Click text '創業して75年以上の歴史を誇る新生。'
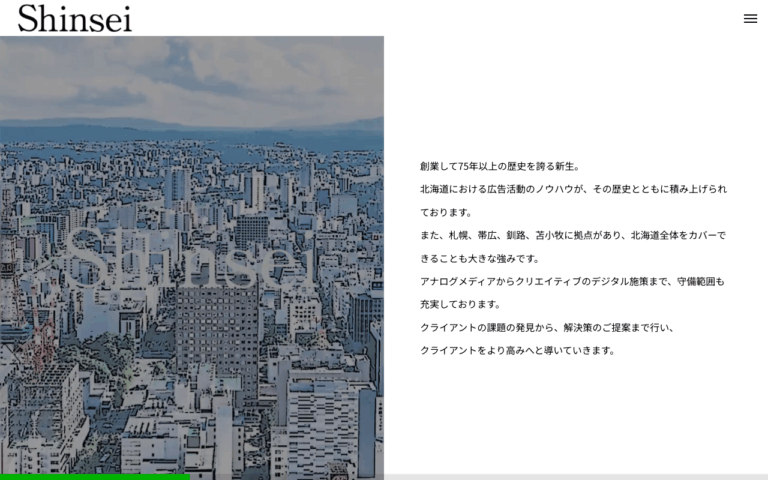768x480 pixels. coord(500,167)
